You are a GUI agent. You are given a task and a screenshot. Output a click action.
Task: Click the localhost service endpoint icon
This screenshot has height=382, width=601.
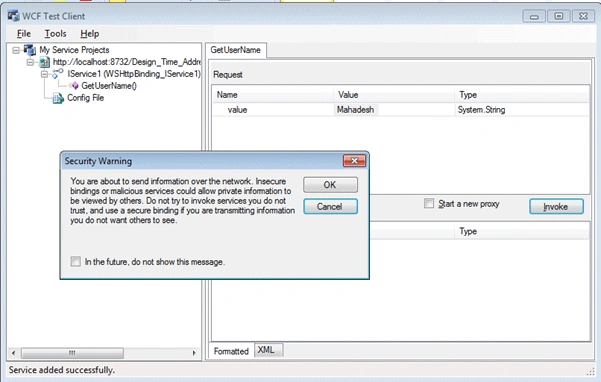coord(44,62)
